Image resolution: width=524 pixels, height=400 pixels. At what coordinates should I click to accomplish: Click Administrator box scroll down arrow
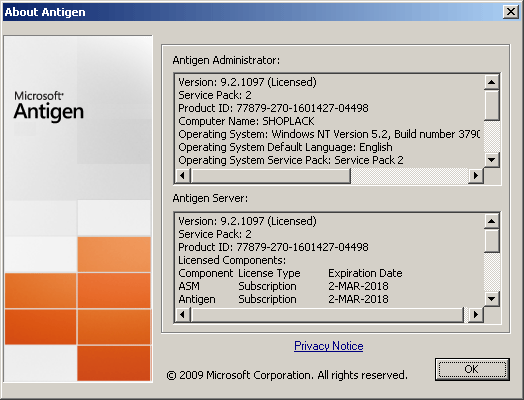[492, 160]
